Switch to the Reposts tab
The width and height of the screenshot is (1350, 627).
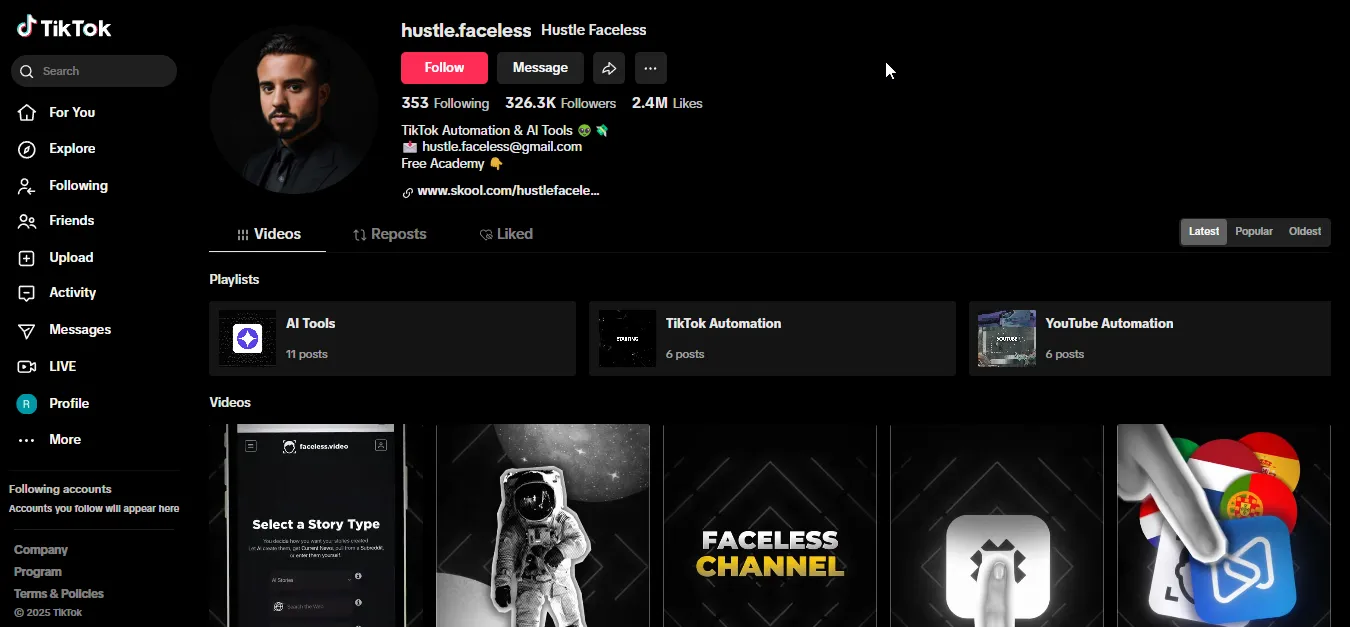click(390, 234)
